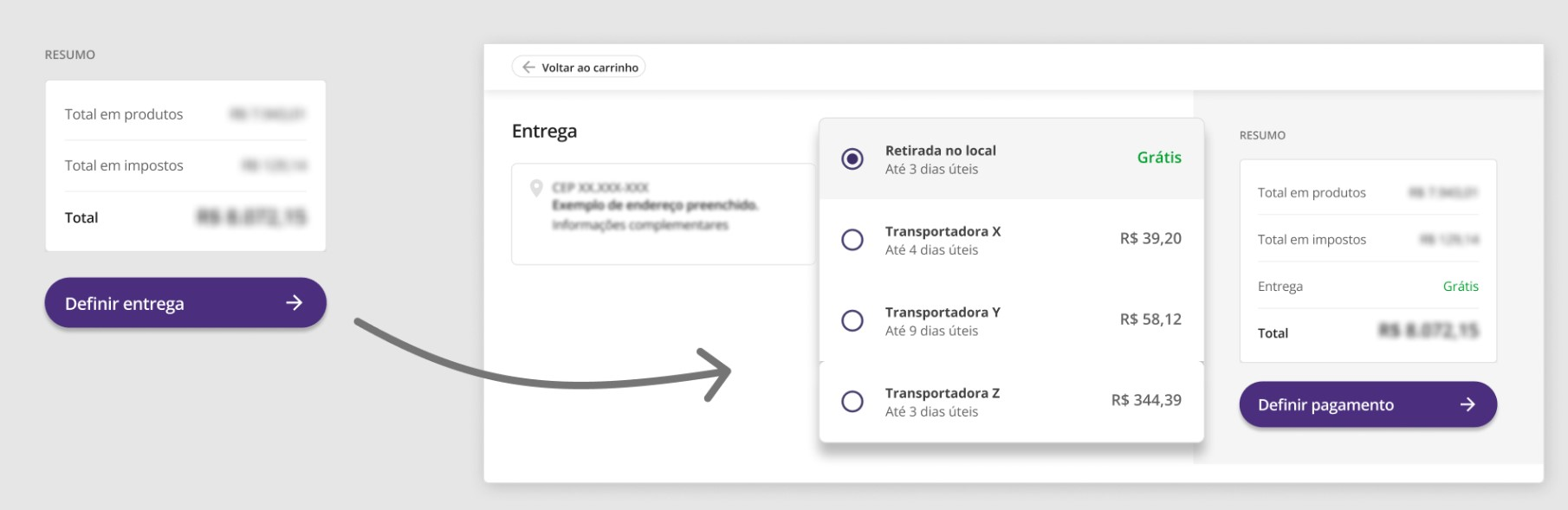Choose the R$ 344,39 shipping price
Screen dimensions: 1568x510
[1146, 400]
